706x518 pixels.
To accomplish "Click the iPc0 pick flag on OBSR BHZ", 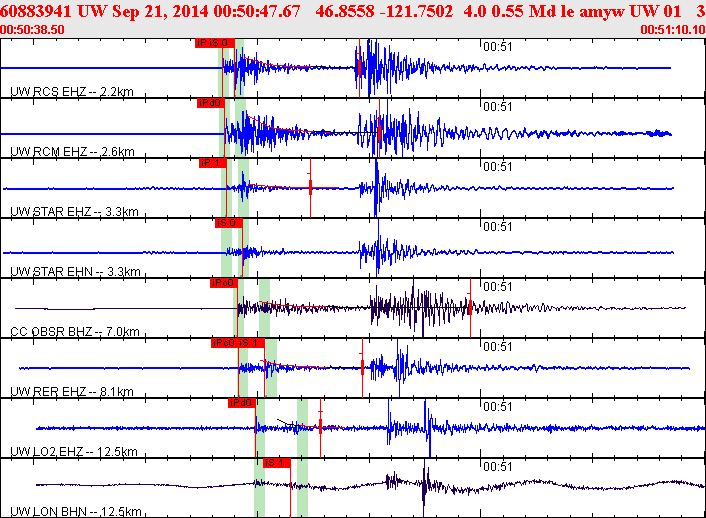I will (224, 283).
